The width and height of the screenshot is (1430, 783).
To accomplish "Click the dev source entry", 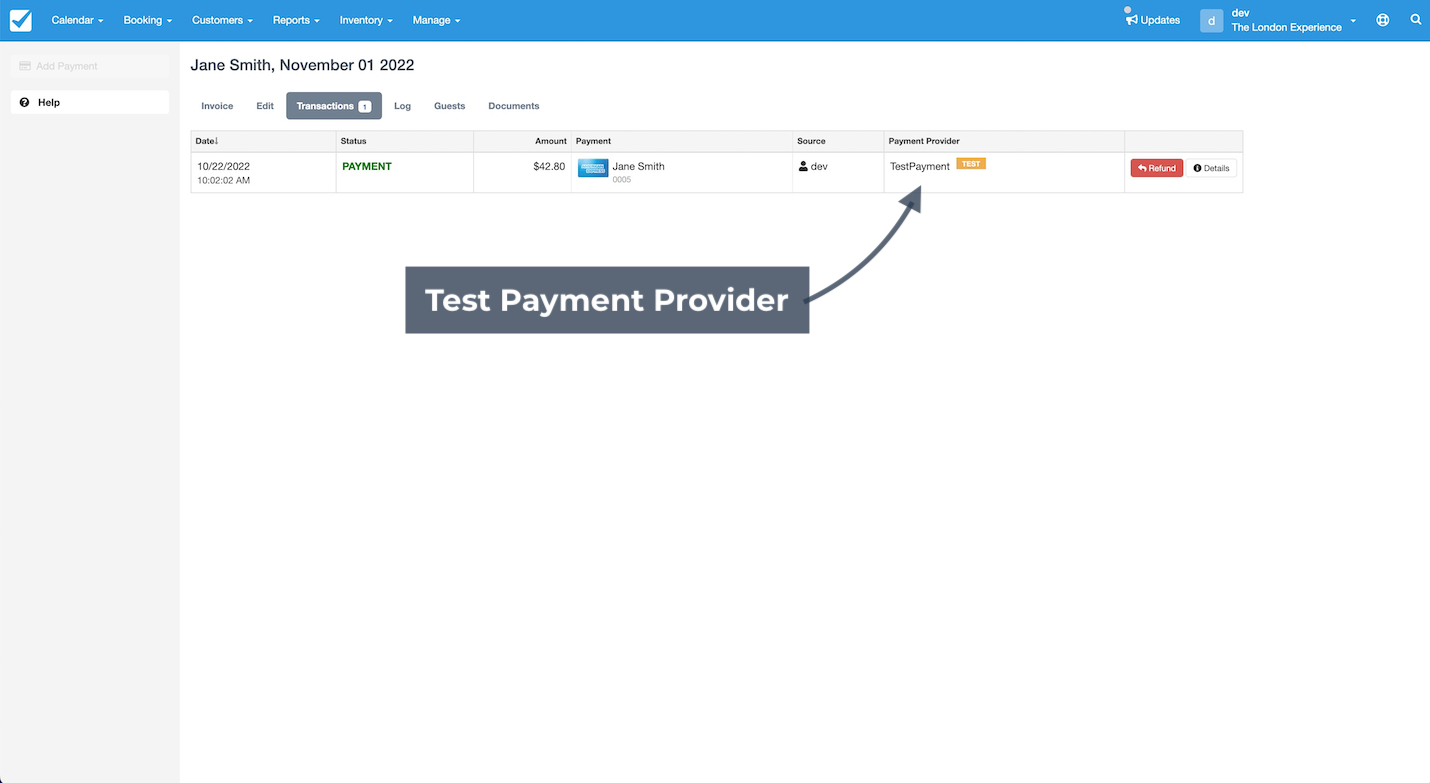I will point(813,167).
